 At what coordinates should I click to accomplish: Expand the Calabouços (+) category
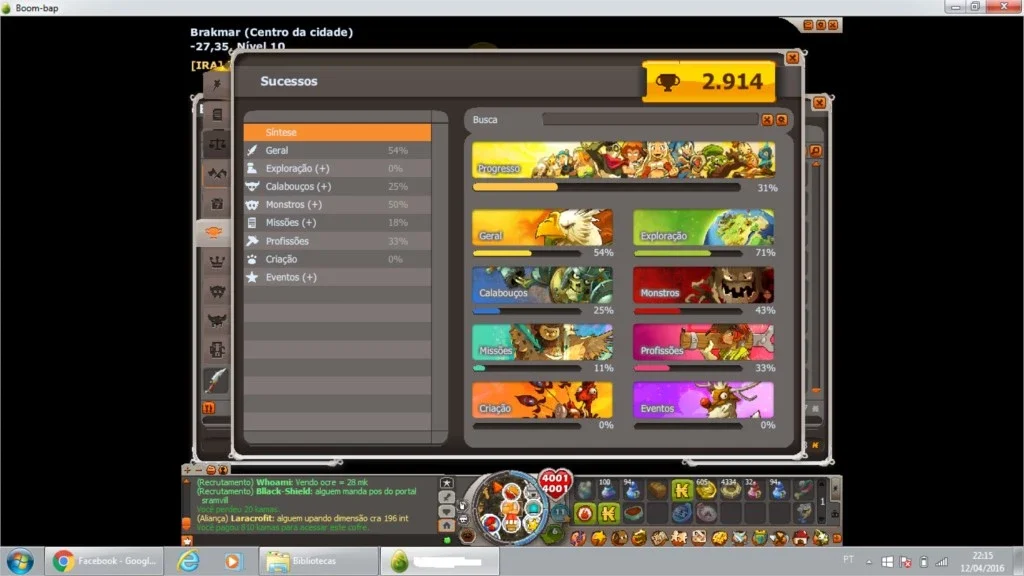[337, 186]
